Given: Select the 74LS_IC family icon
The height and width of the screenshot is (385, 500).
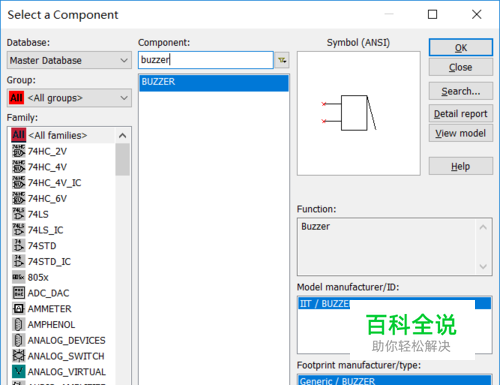Looking at the screenshot, I should pos(18,230).
